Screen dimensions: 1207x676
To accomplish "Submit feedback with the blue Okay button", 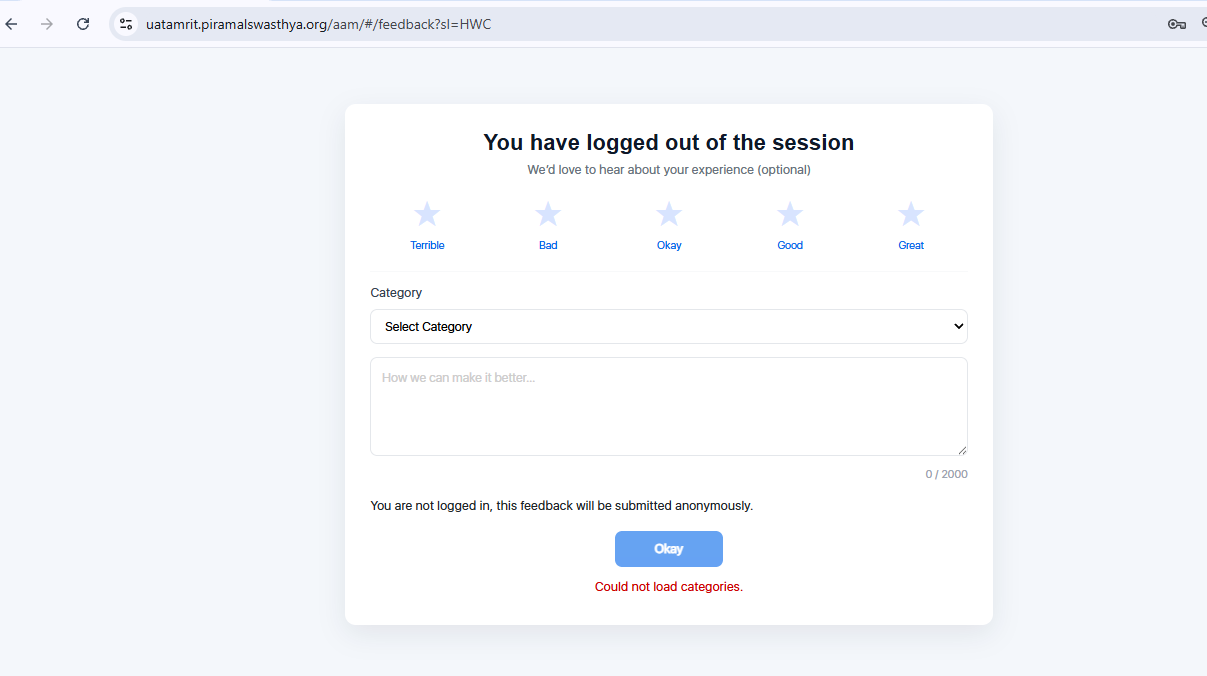I will [668, 549].
